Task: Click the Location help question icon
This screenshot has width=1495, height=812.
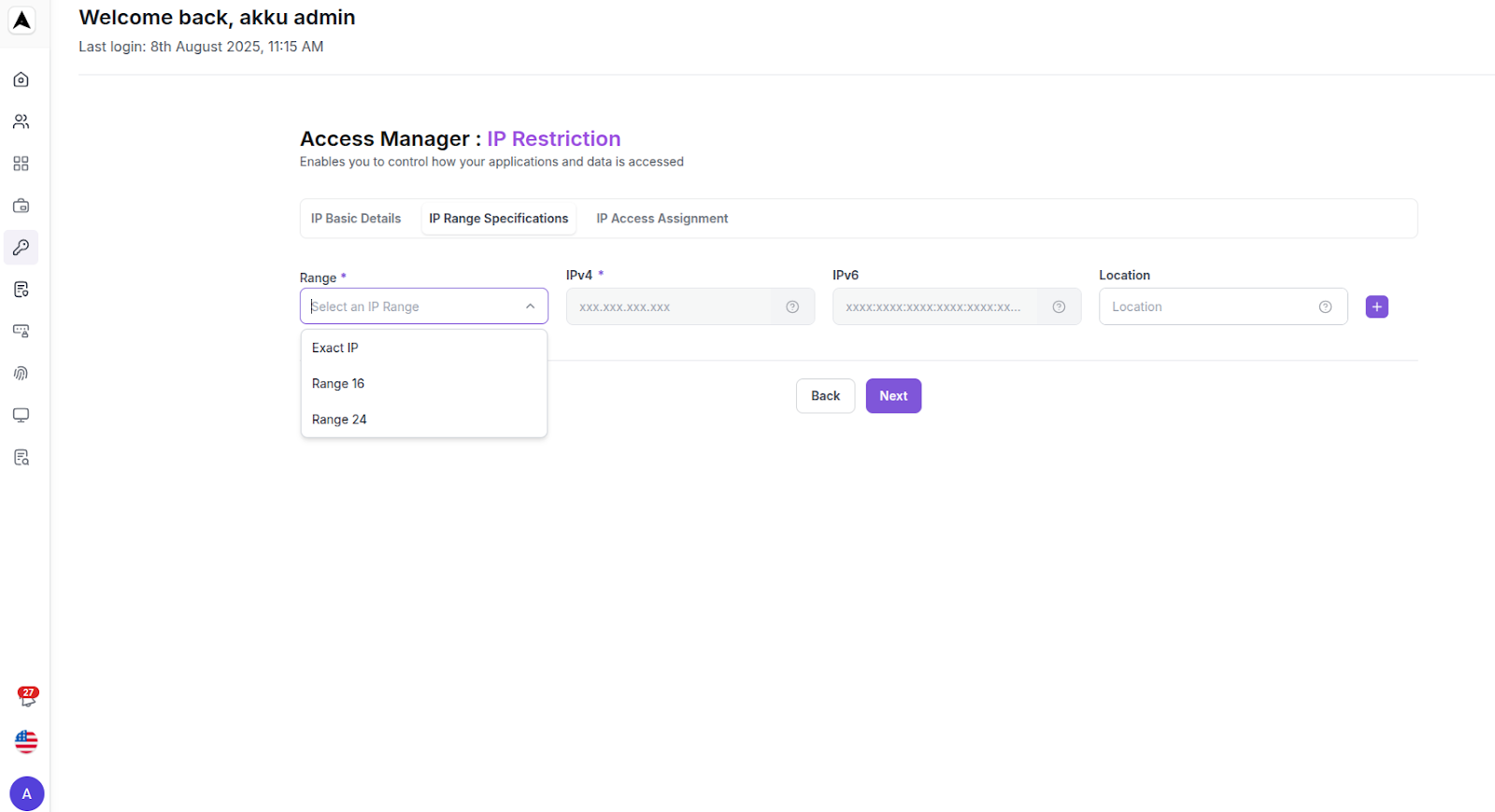Action: (x=1325, y=306)
